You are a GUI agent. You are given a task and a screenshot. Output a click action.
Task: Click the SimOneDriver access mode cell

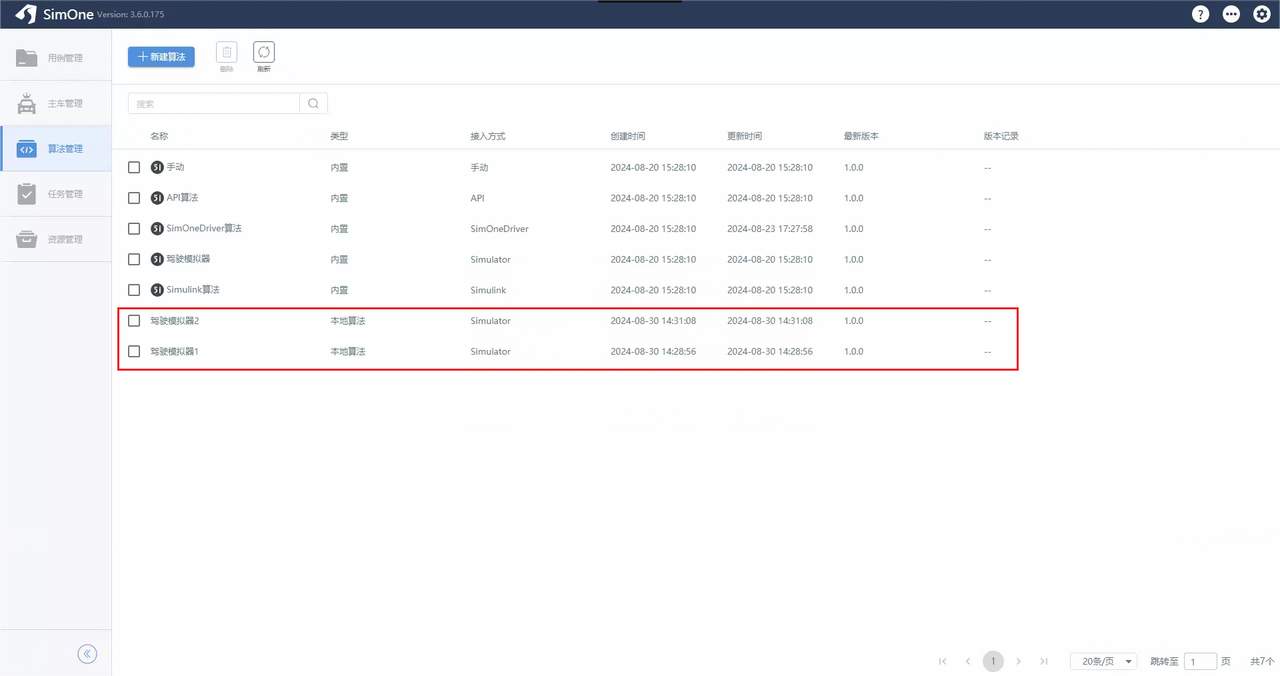coord(499,229)
